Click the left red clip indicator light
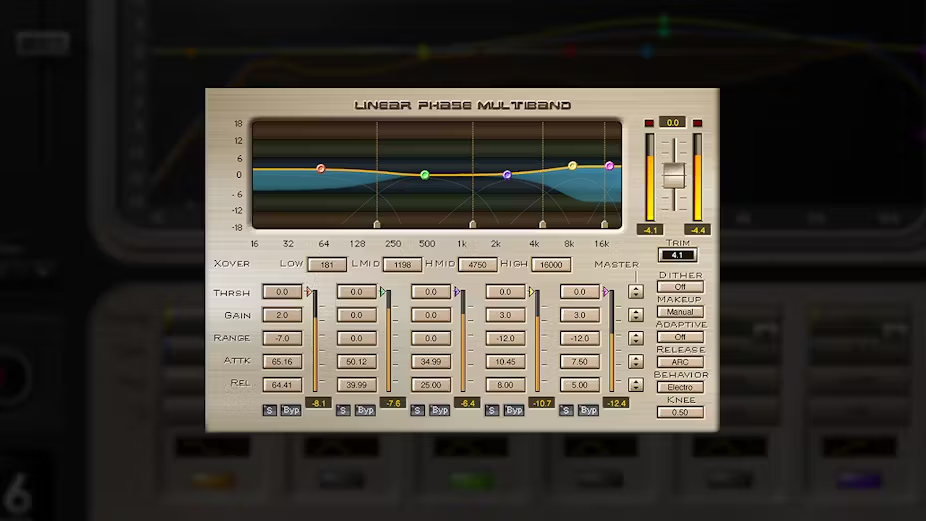 [x=649, y=123]
